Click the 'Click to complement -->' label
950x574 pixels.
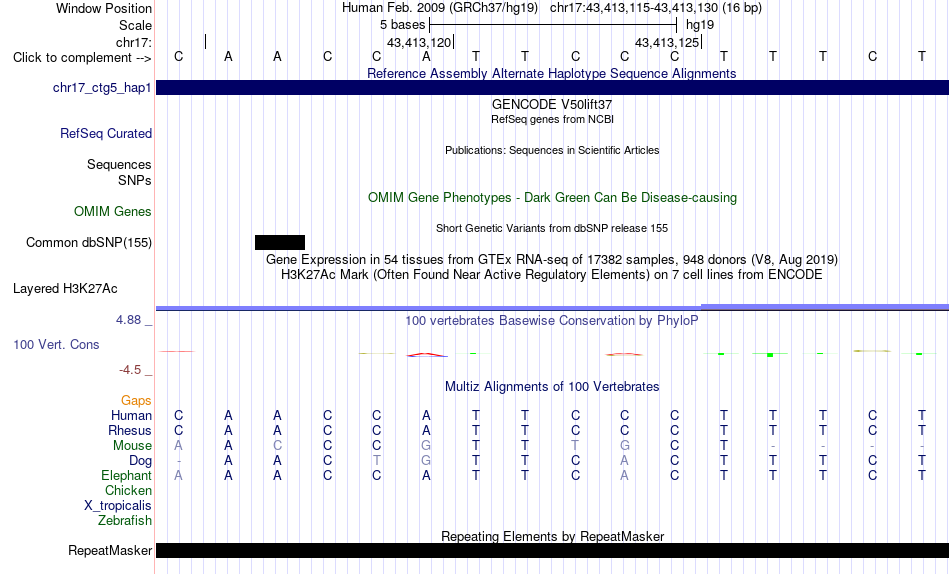(82, 58)
